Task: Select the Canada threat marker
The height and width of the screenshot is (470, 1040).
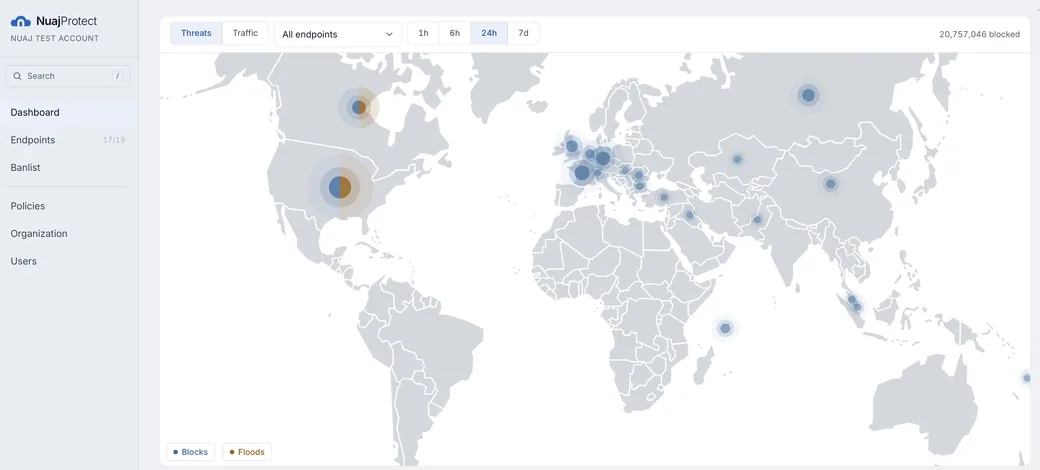Action: [359, 107]
